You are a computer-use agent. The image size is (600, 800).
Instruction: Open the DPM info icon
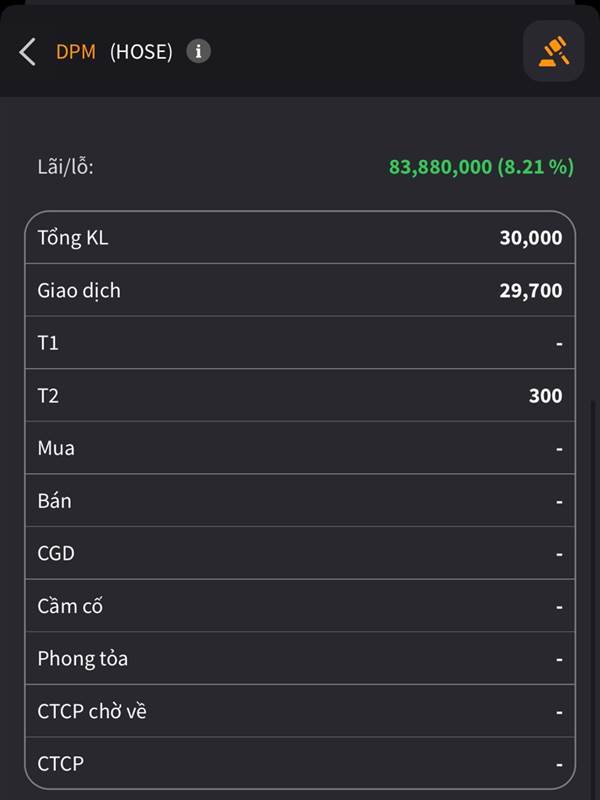tap(198, 52)
